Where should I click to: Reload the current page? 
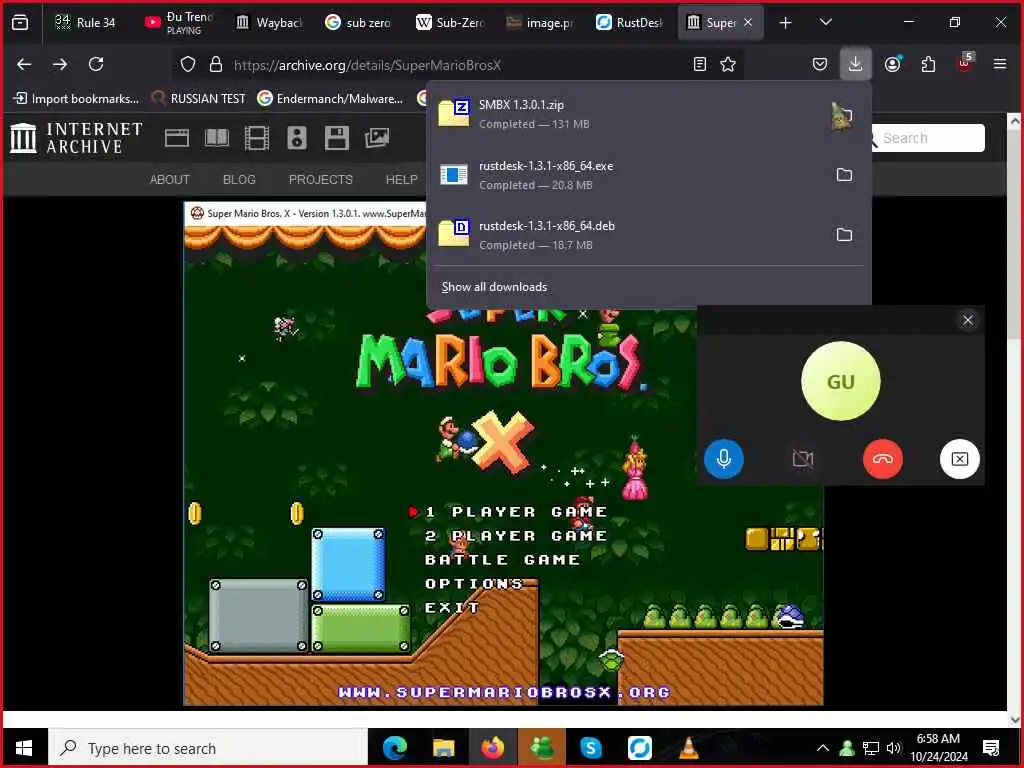click(x=96, y=64)
